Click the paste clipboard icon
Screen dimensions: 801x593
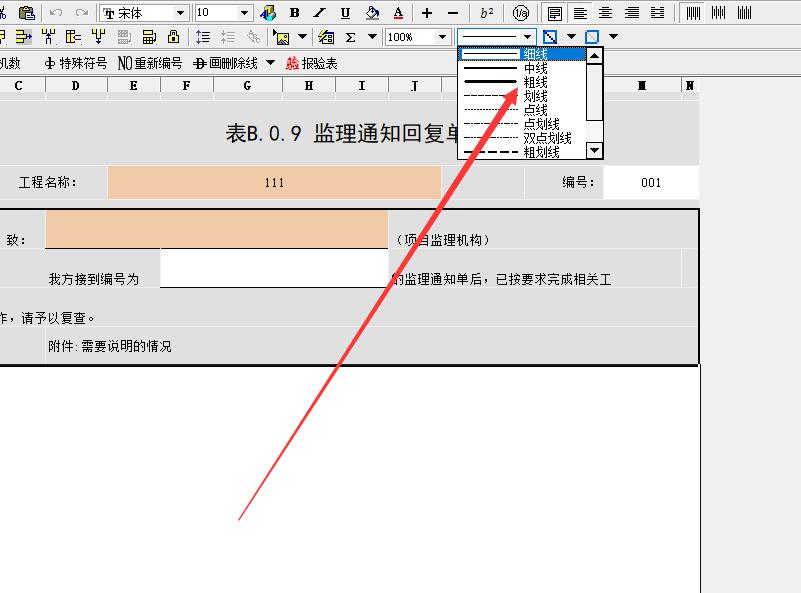(26, 12)
